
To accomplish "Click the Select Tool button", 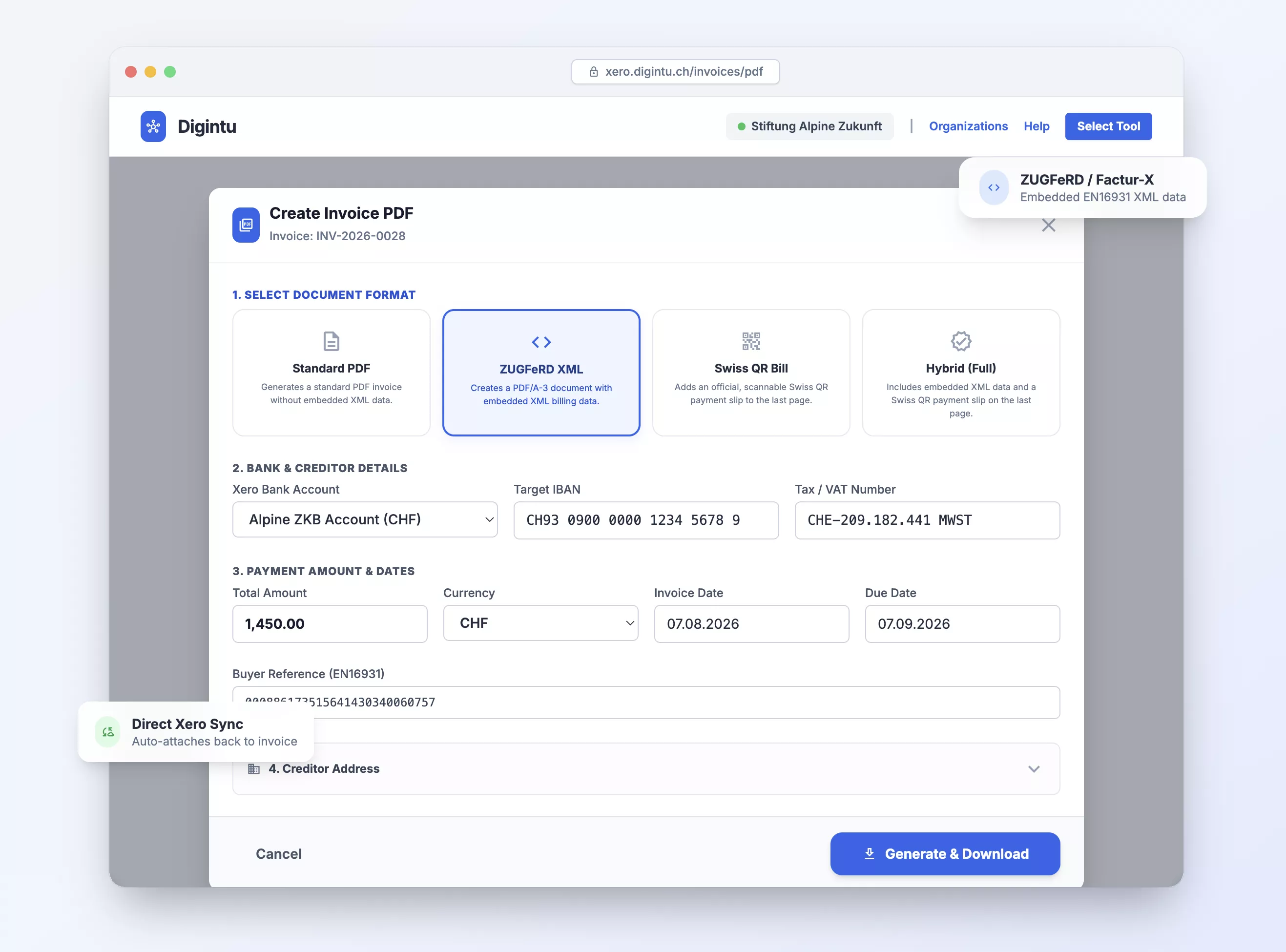I will [1108, 126].
